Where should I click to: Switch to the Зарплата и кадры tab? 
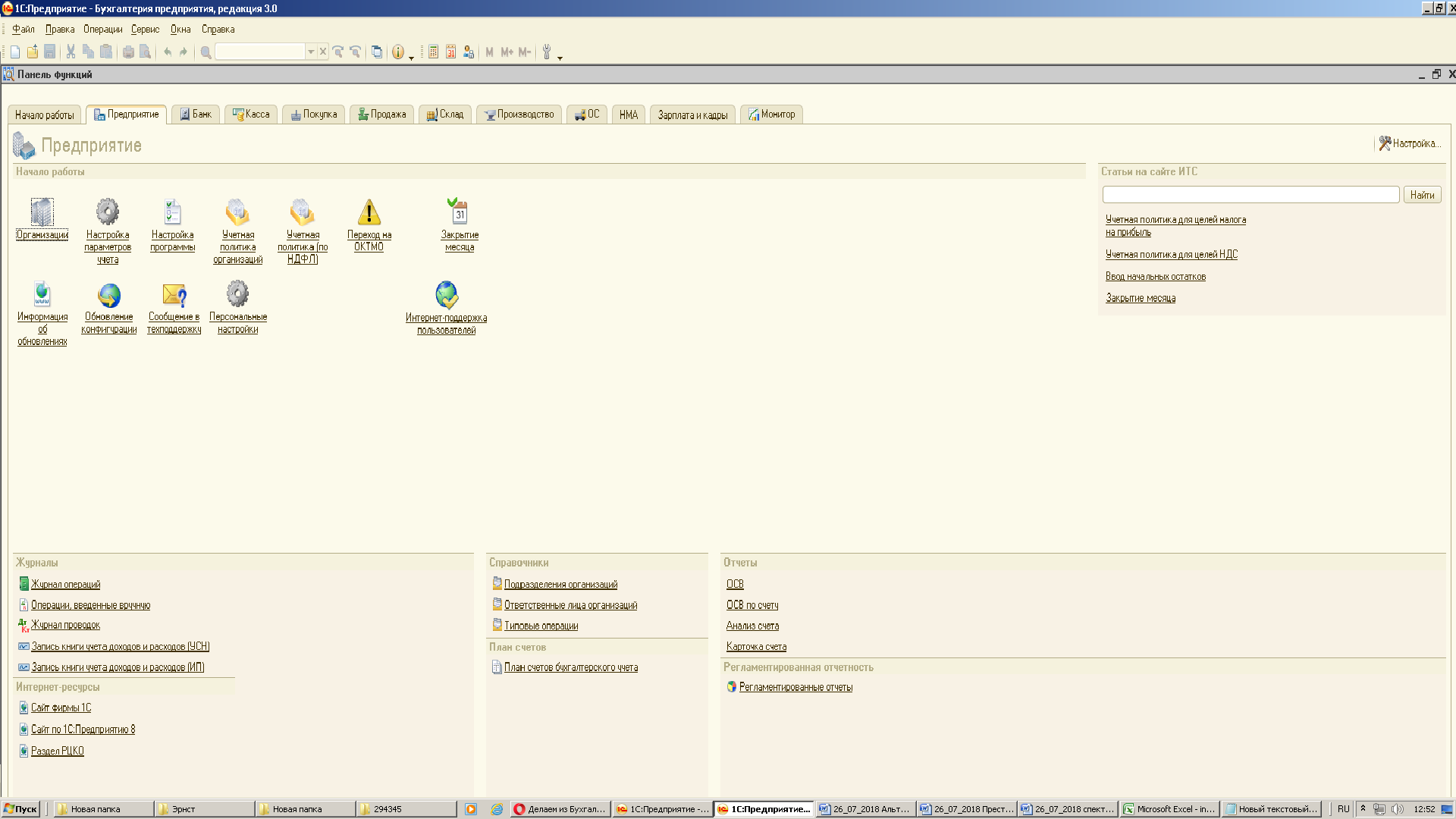click(692, 115)
